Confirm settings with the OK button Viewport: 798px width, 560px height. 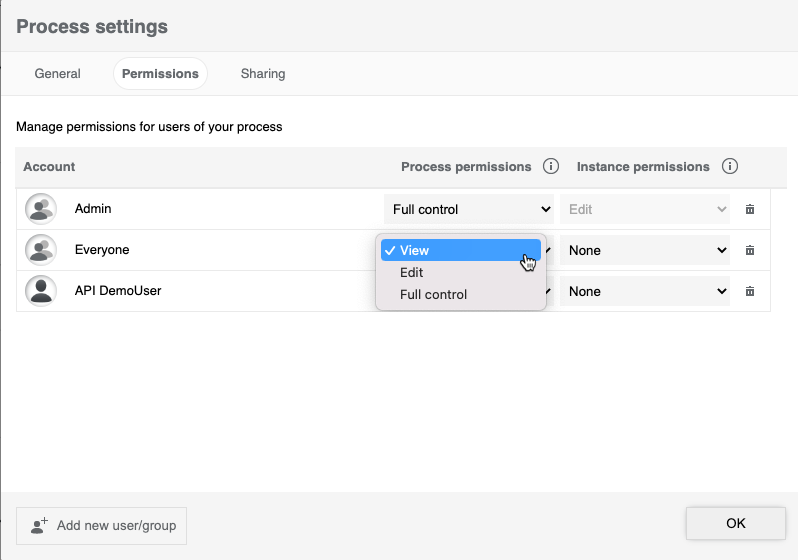point(735,523)
